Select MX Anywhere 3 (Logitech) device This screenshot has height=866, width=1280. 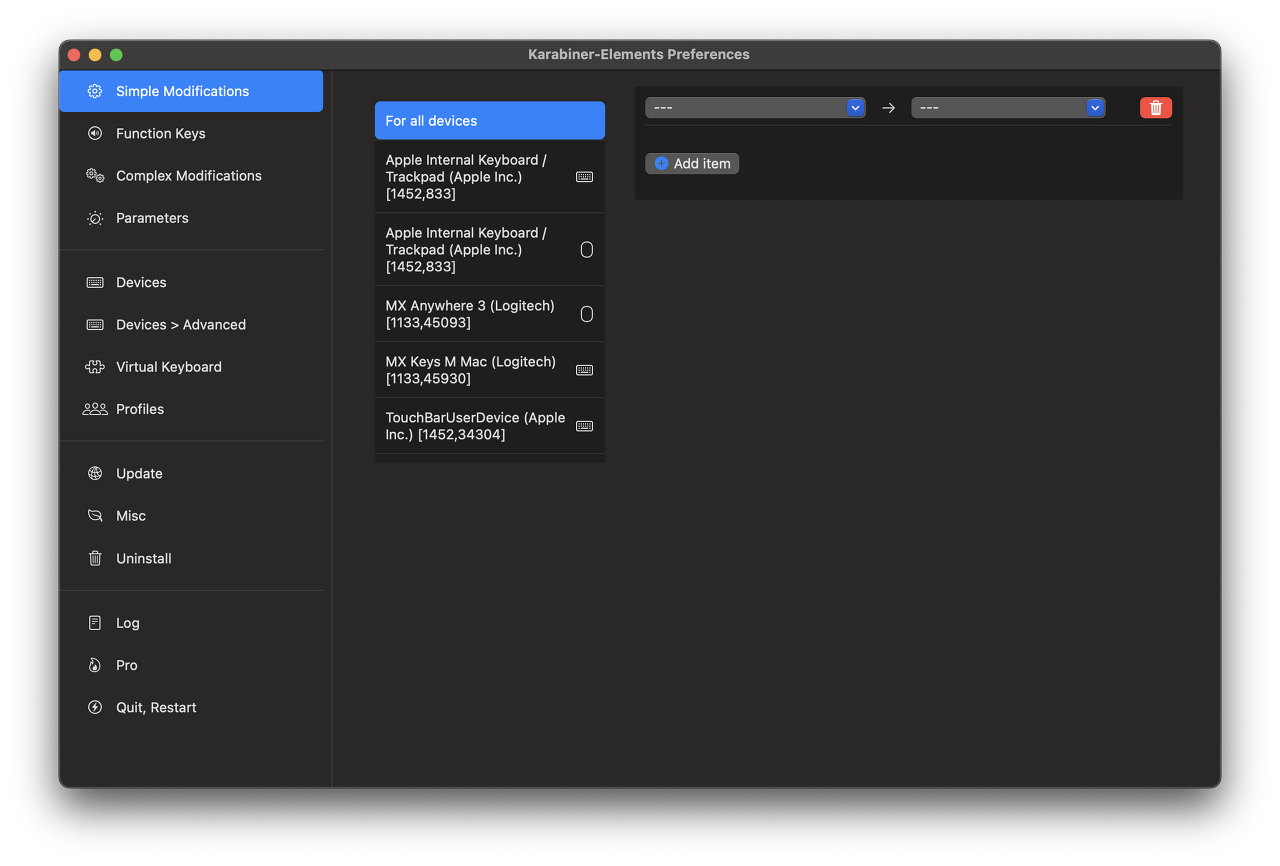point(490,314)
